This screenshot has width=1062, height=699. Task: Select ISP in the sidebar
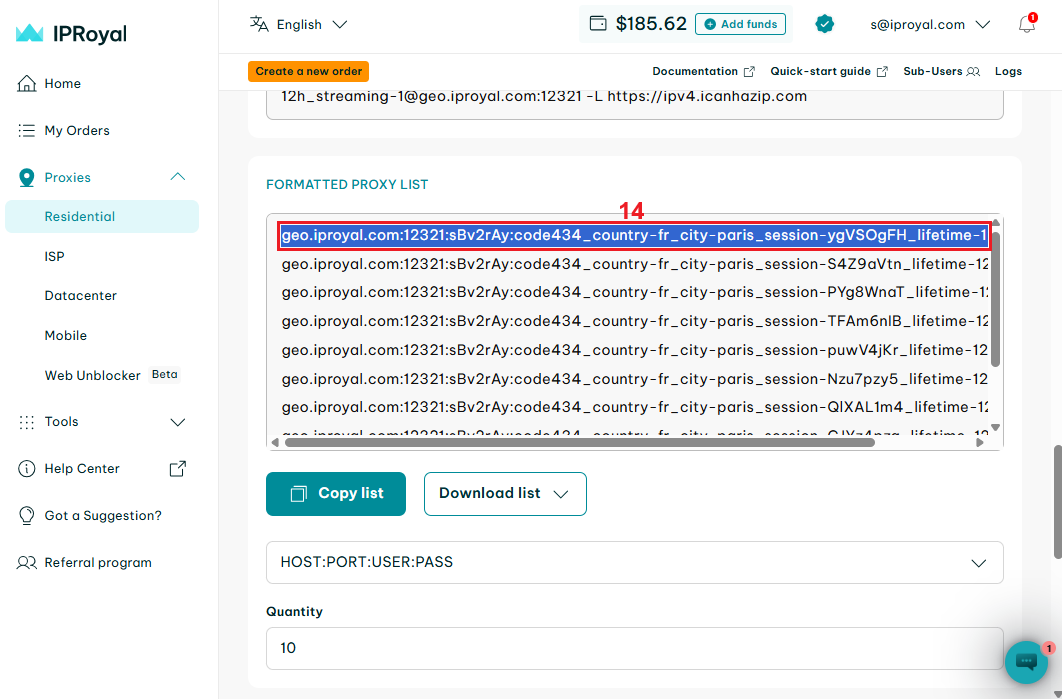click(x=55, y=257)
